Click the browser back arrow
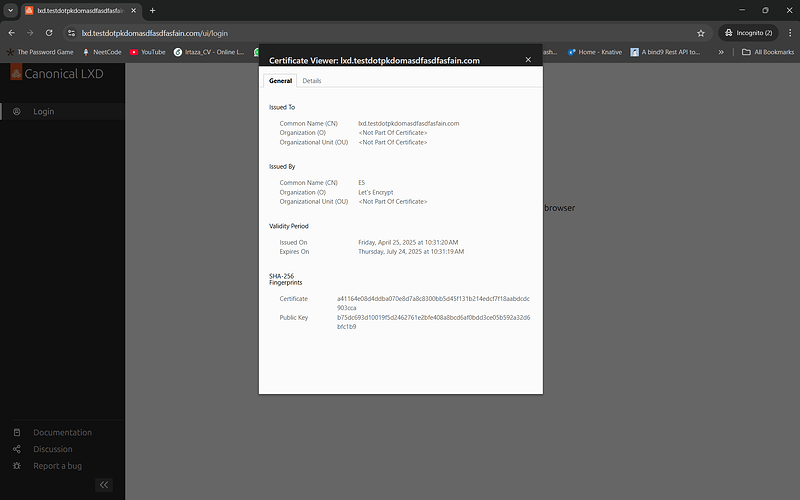The width and height of the screenshot is (800, 500). tap(12, 33)
